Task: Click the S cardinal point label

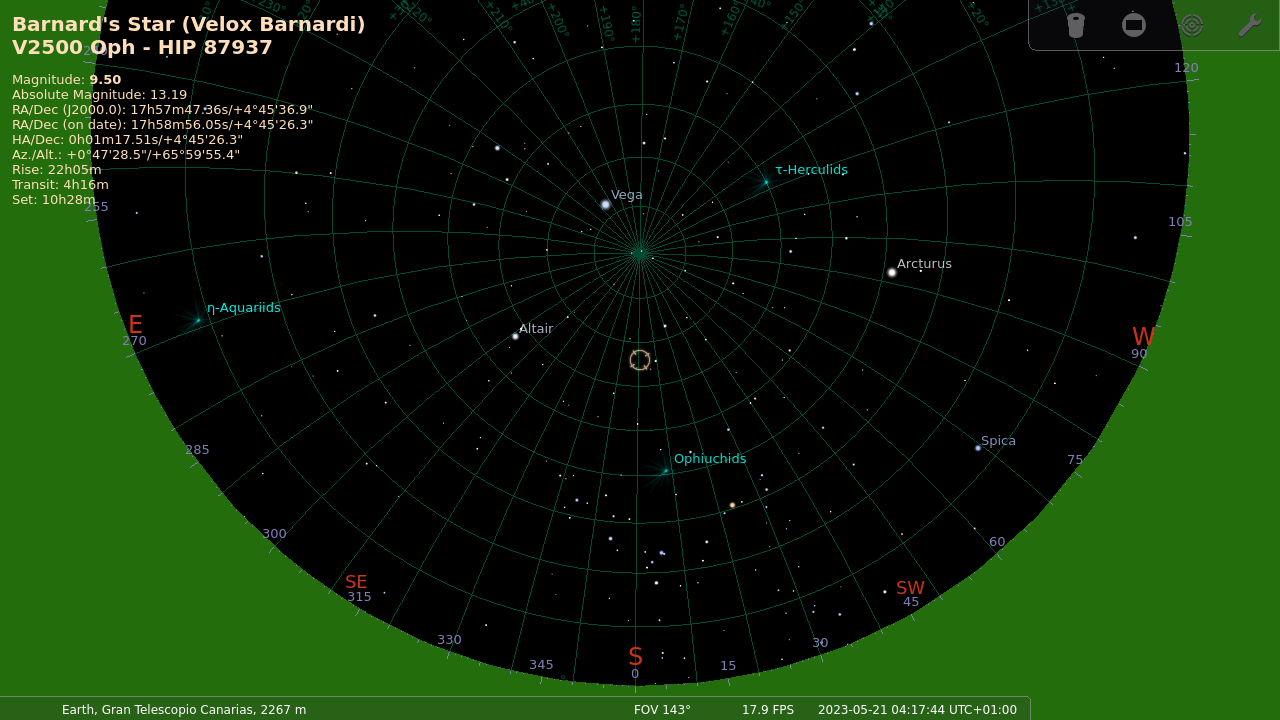Action: pyautogui.click(x=635, y=657)
